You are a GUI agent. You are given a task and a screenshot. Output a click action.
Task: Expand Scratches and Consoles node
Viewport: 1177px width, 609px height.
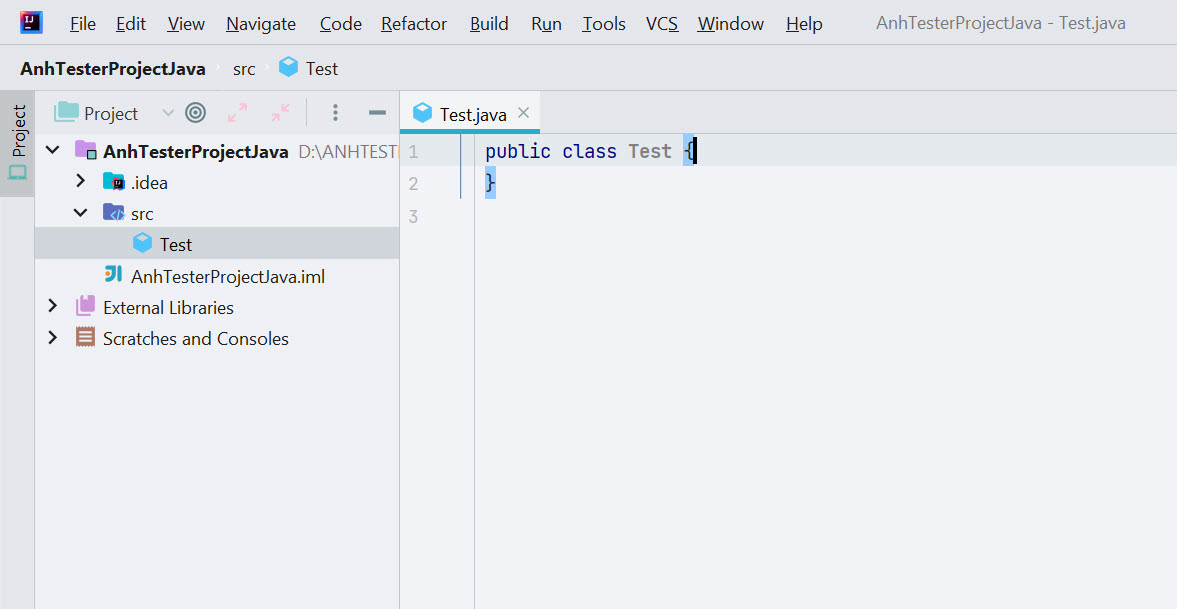tap(53, 338)
